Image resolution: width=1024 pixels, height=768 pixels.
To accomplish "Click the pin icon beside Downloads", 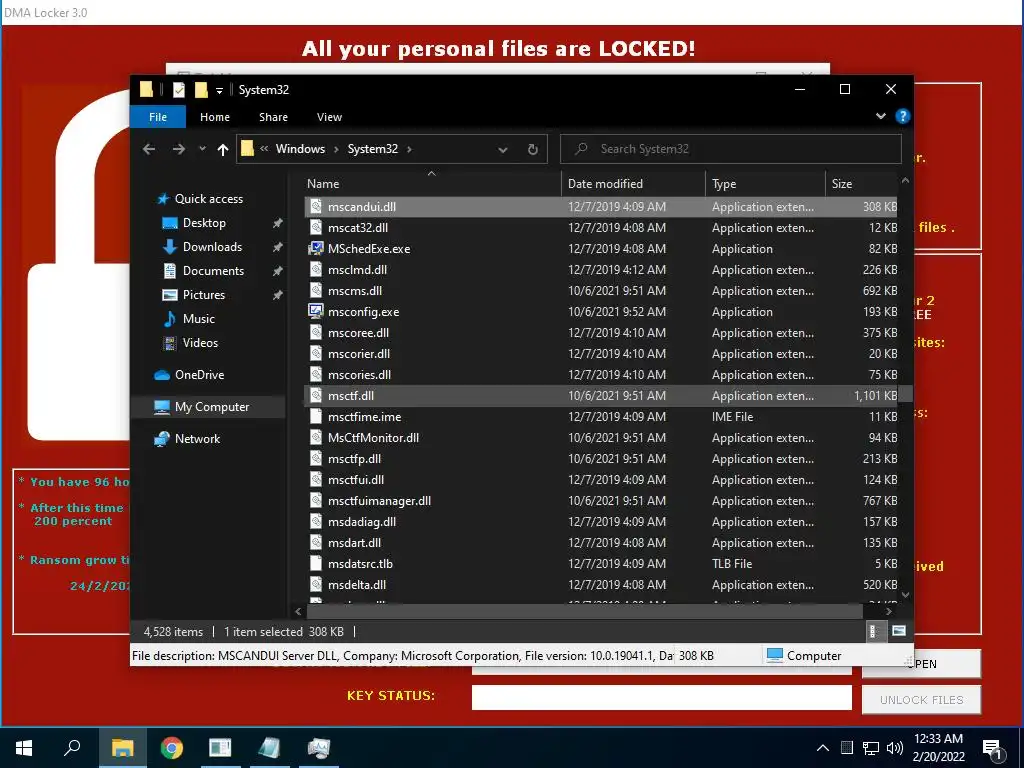I will [278, 247].
